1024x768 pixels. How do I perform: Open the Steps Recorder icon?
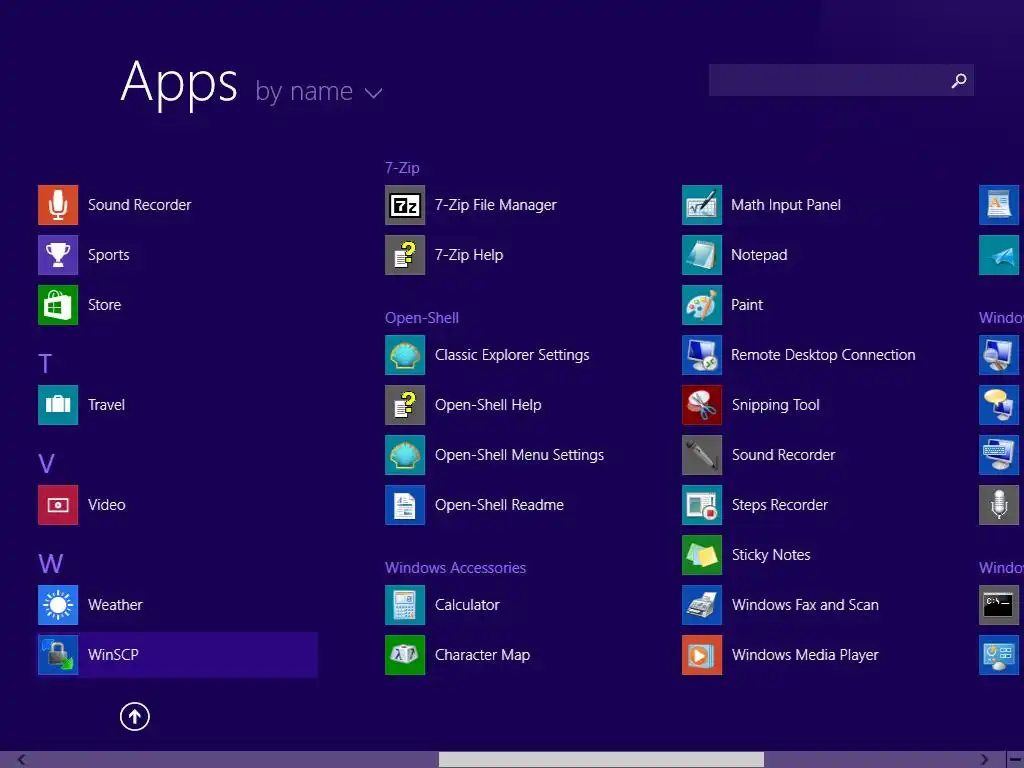click(x=702, y=505)
